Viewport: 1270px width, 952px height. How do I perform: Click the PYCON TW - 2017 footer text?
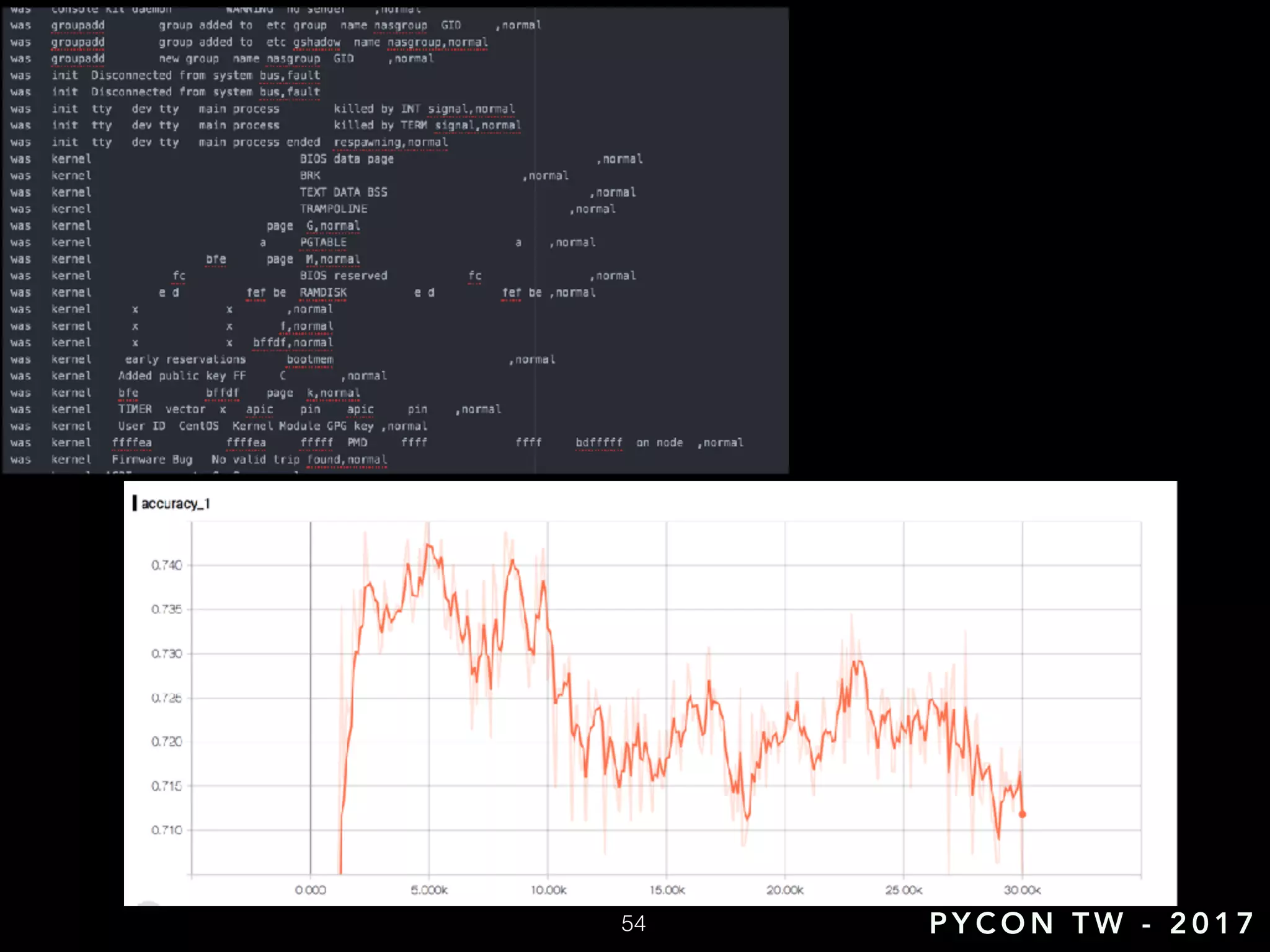[x=1091, y=923]
